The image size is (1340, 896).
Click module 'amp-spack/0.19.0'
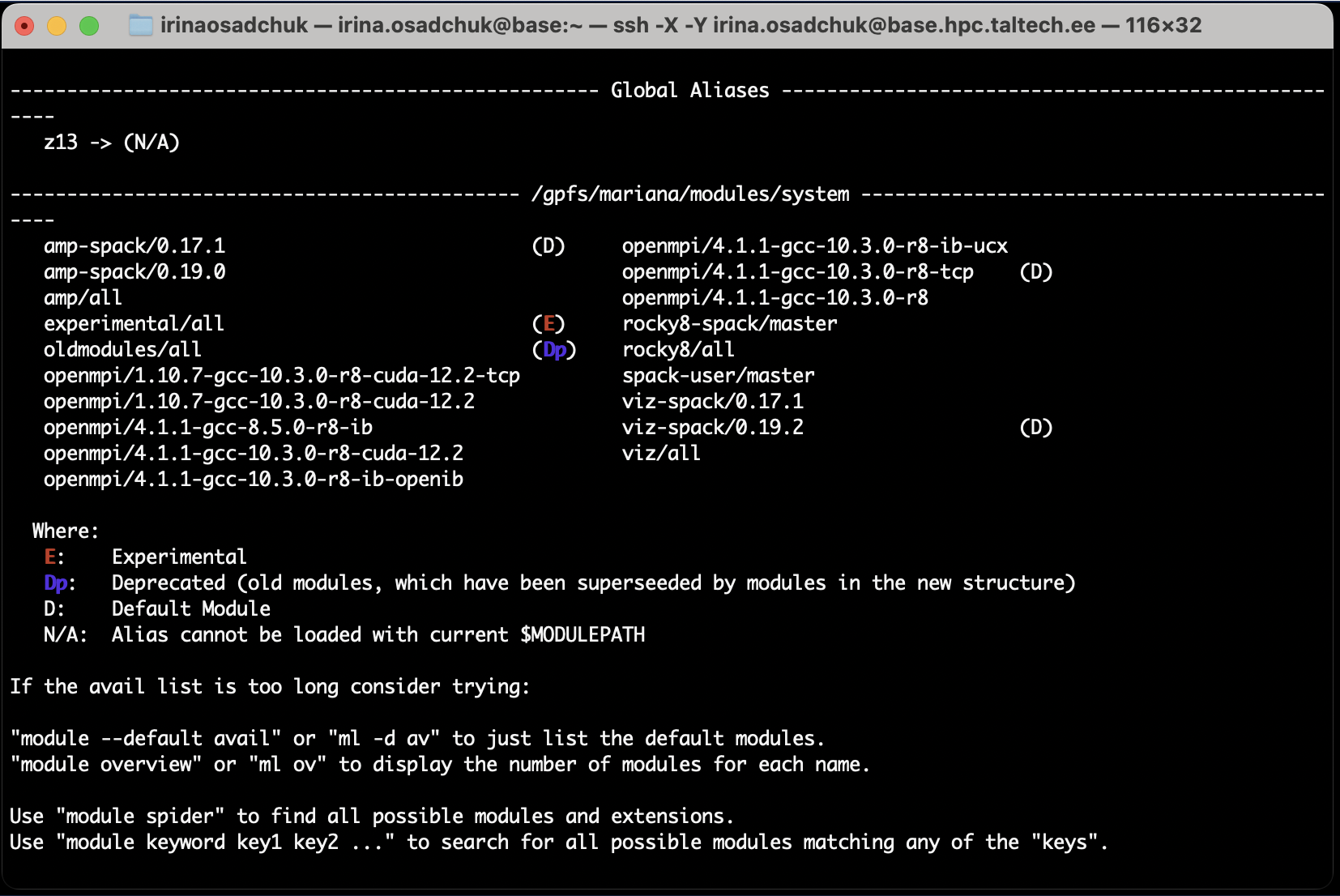tap(134, 272)
